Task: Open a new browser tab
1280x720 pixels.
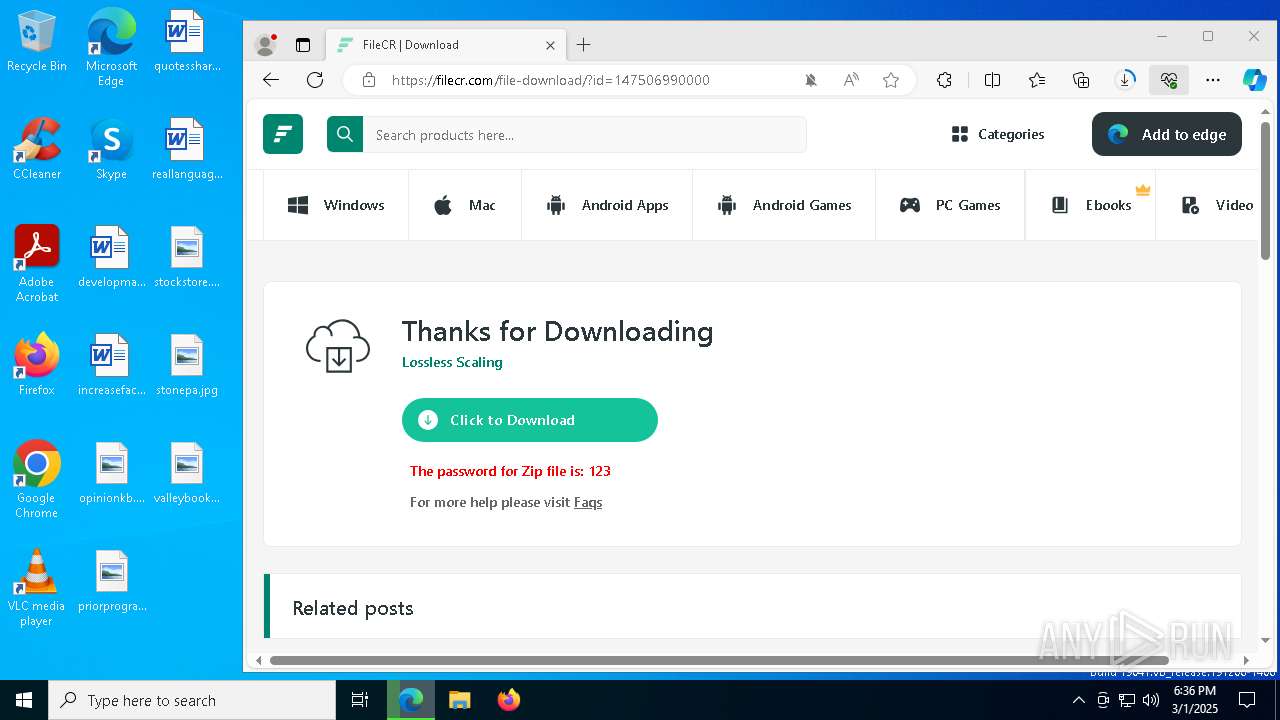Action: point(584,45)
